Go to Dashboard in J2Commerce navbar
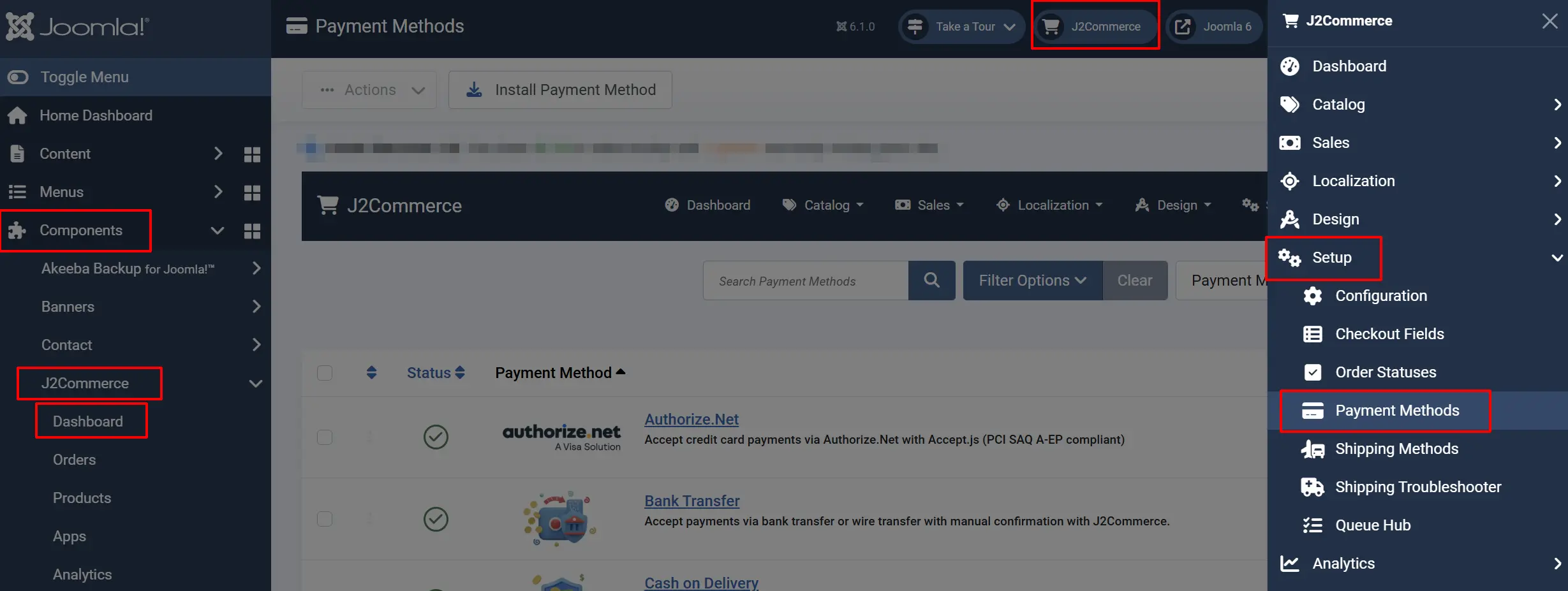1568x591 pixels. point(707,205)
